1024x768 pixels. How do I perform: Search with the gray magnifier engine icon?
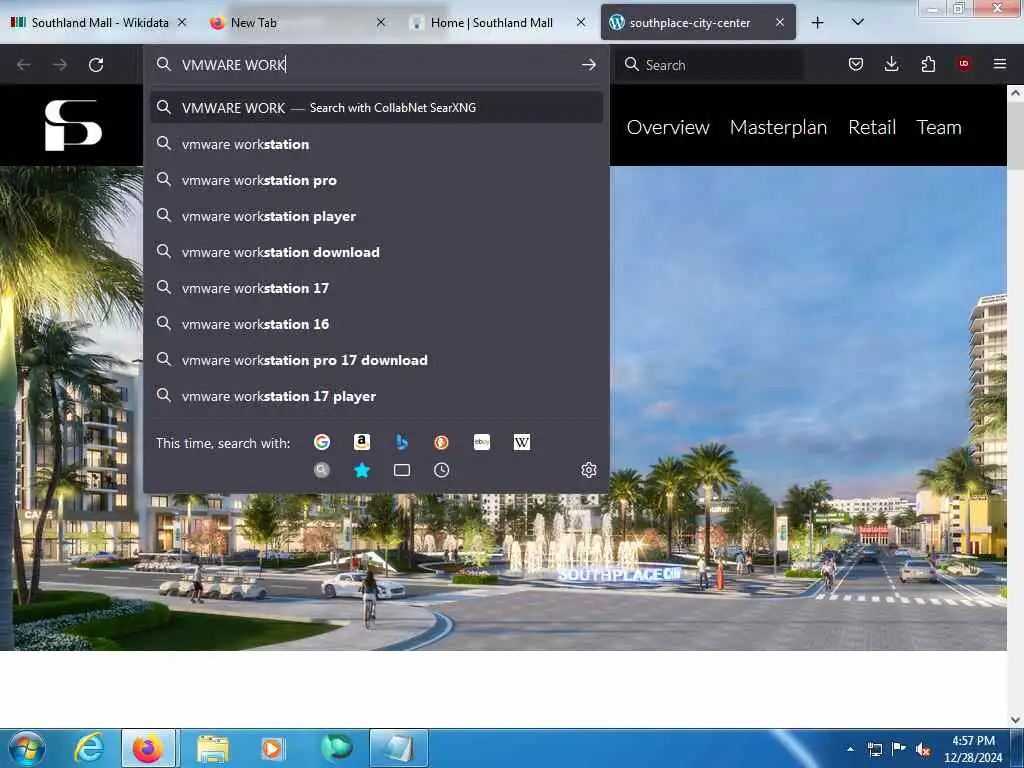[x=322, y=470]
